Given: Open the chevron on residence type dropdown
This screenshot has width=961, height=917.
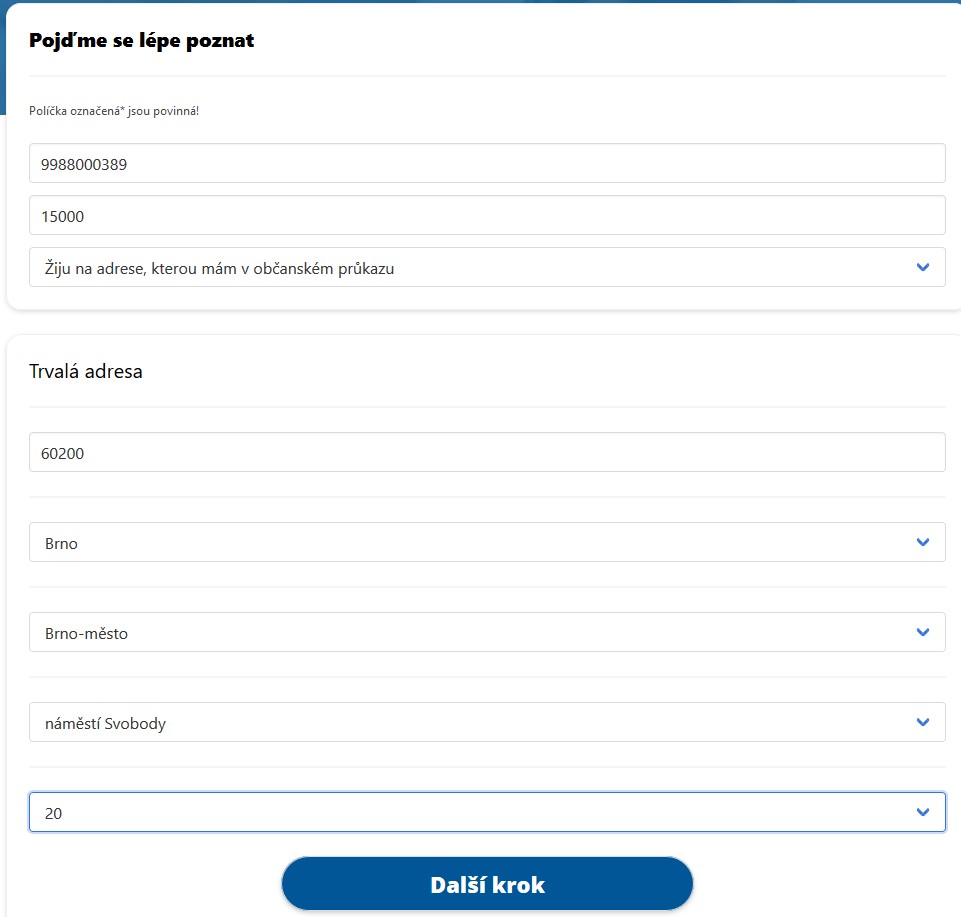Looking at the screenshot, I should click(x=922, y=267).
